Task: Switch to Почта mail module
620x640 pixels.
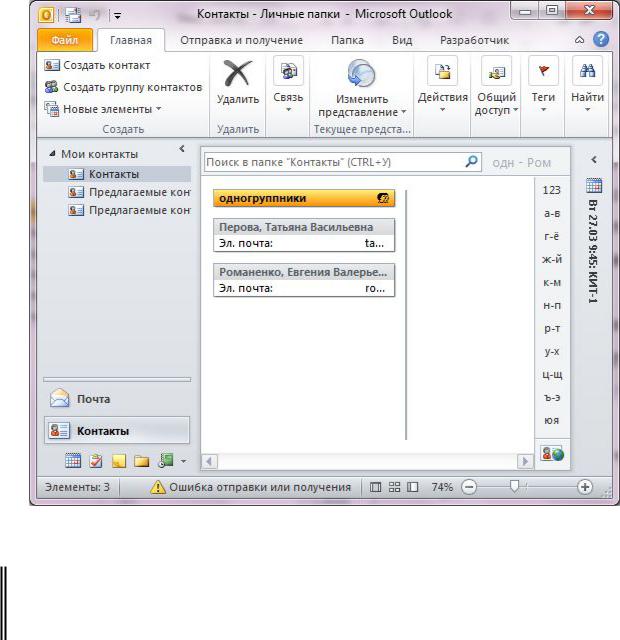Action: pyautogui.click(x=117, y=399)
